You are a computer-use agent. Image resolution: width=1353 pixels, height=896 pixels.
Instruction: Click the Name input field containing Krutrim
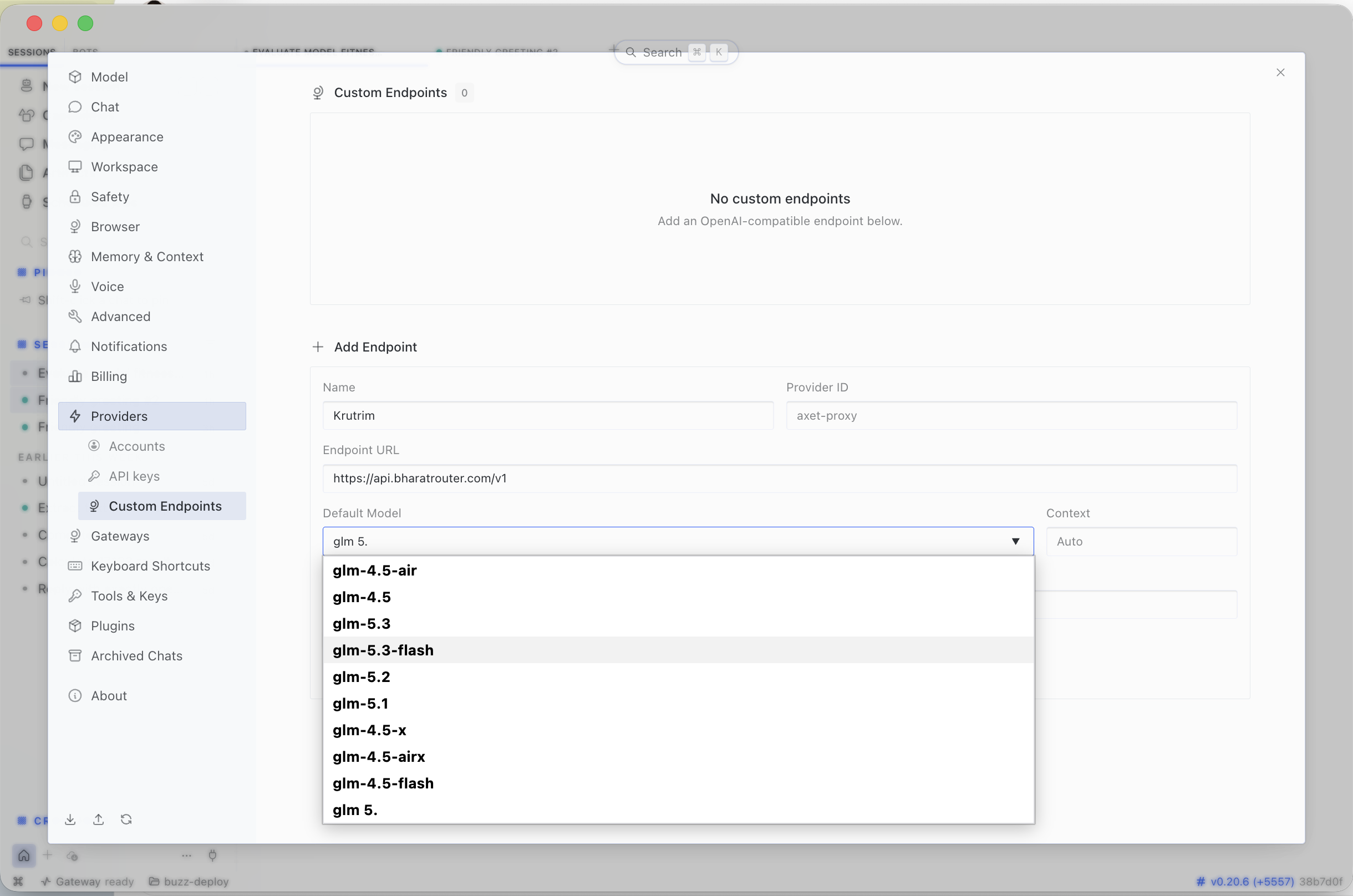(548, 415)
